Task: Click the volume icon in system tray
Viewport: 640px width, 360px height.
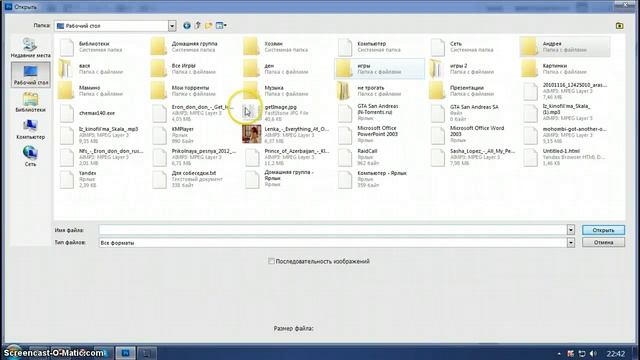Action: [x=593, y=353]
